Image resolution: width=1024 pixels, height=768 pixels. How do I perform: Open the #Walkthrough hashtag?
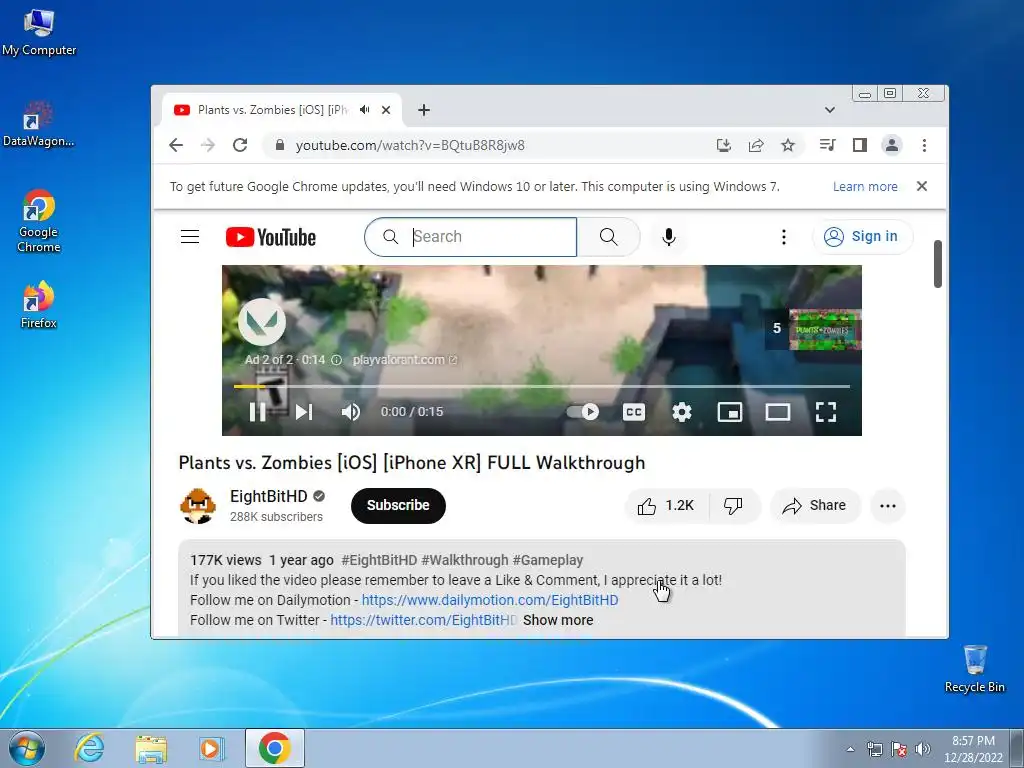465,560
